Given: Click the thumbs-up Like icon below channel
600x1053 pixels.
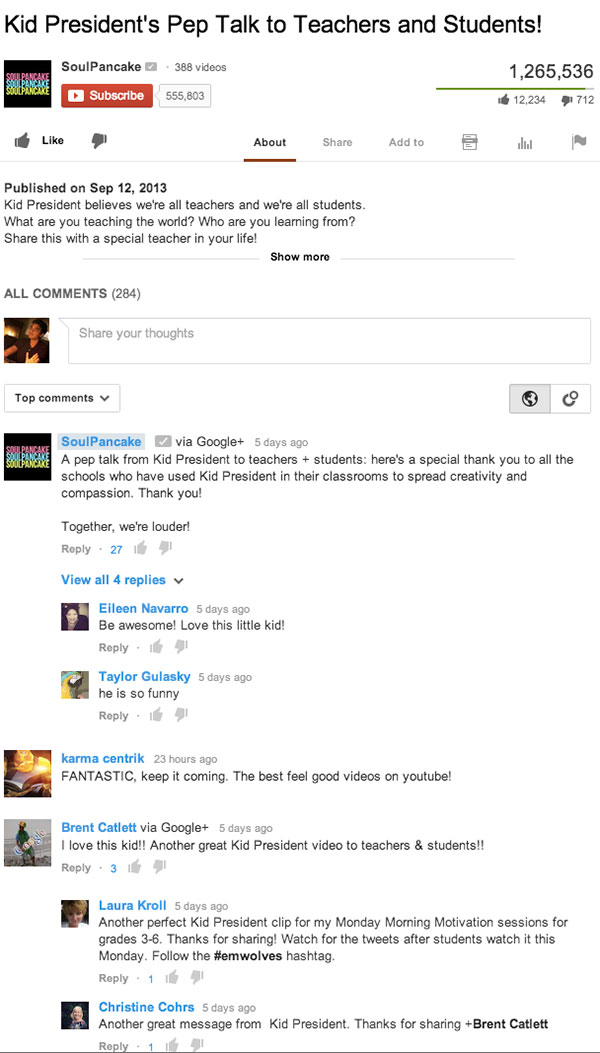Looking at the screenshot, I should [x=22, y=140].
